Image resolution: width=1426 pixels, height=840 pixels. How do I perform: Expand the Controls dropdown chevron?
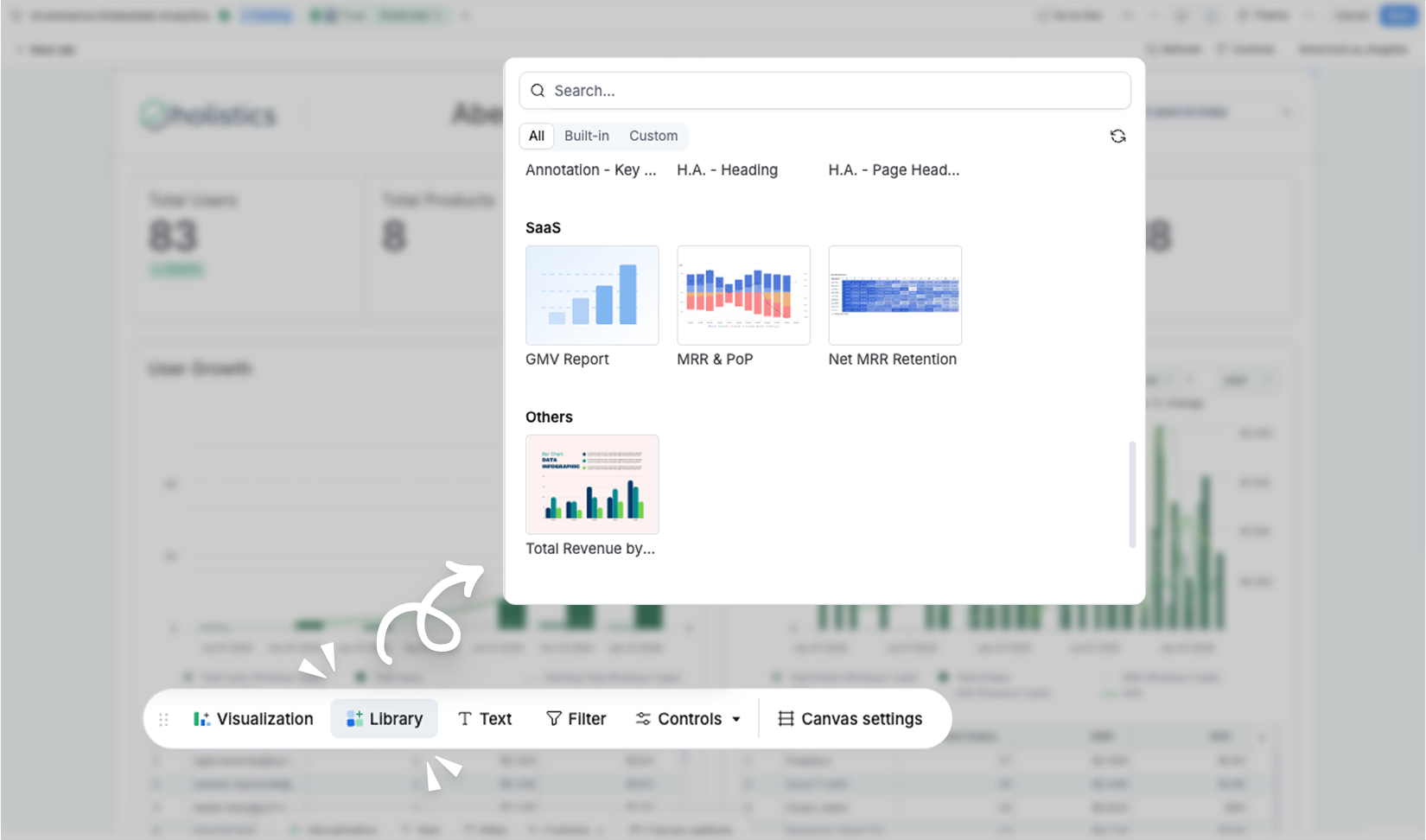pyautogui.click(x=736, y=718)
